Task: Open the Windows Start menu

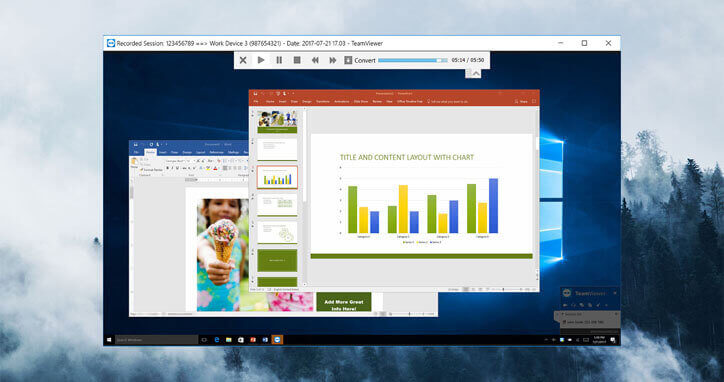Action: click(109, 340)
